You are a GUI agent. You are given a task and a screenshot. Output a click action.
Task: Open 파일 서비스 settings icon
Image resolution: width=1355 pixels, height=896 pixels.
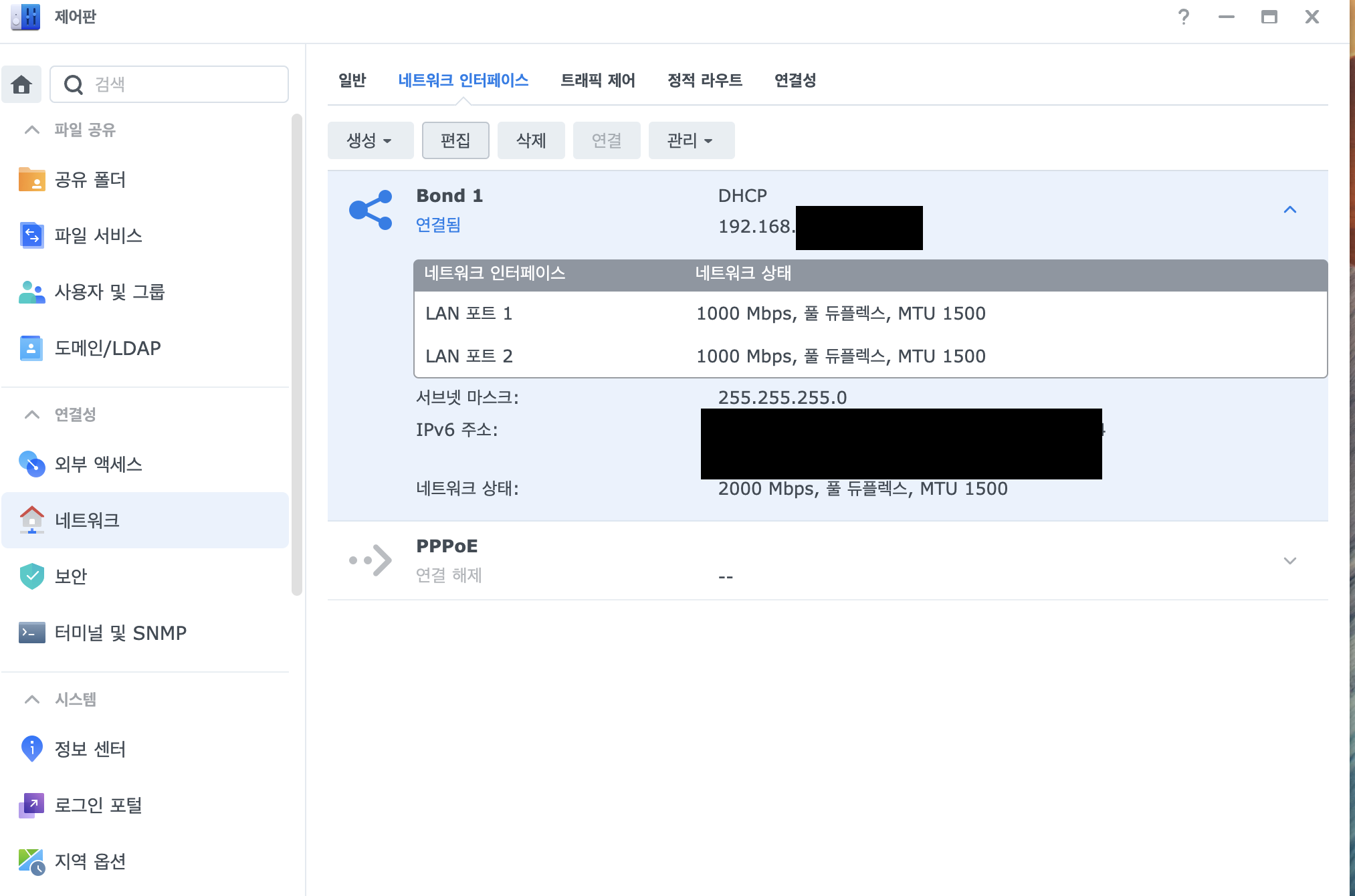click(x=31, y=235)
